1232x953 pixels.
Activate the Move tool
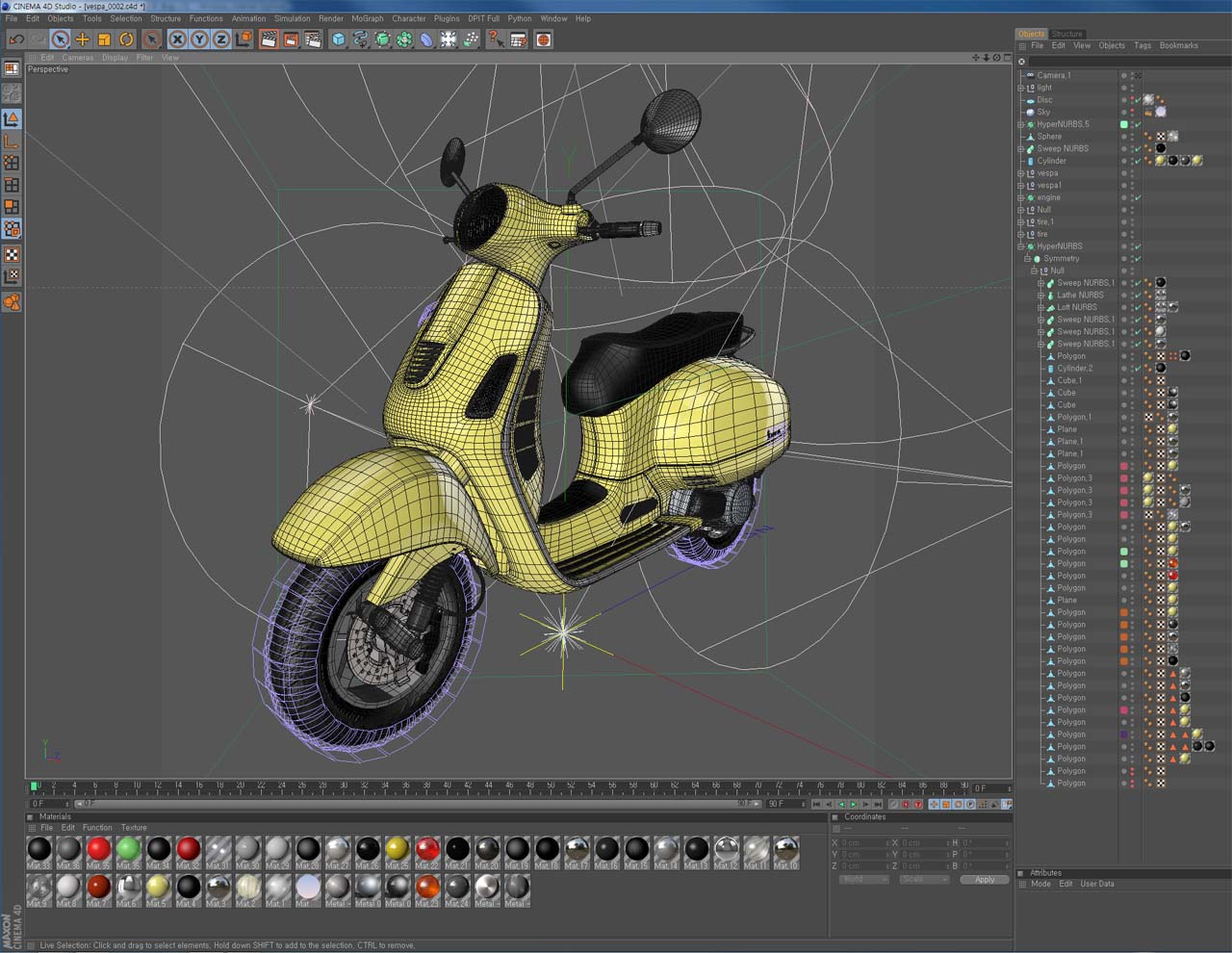click(83, 39)
